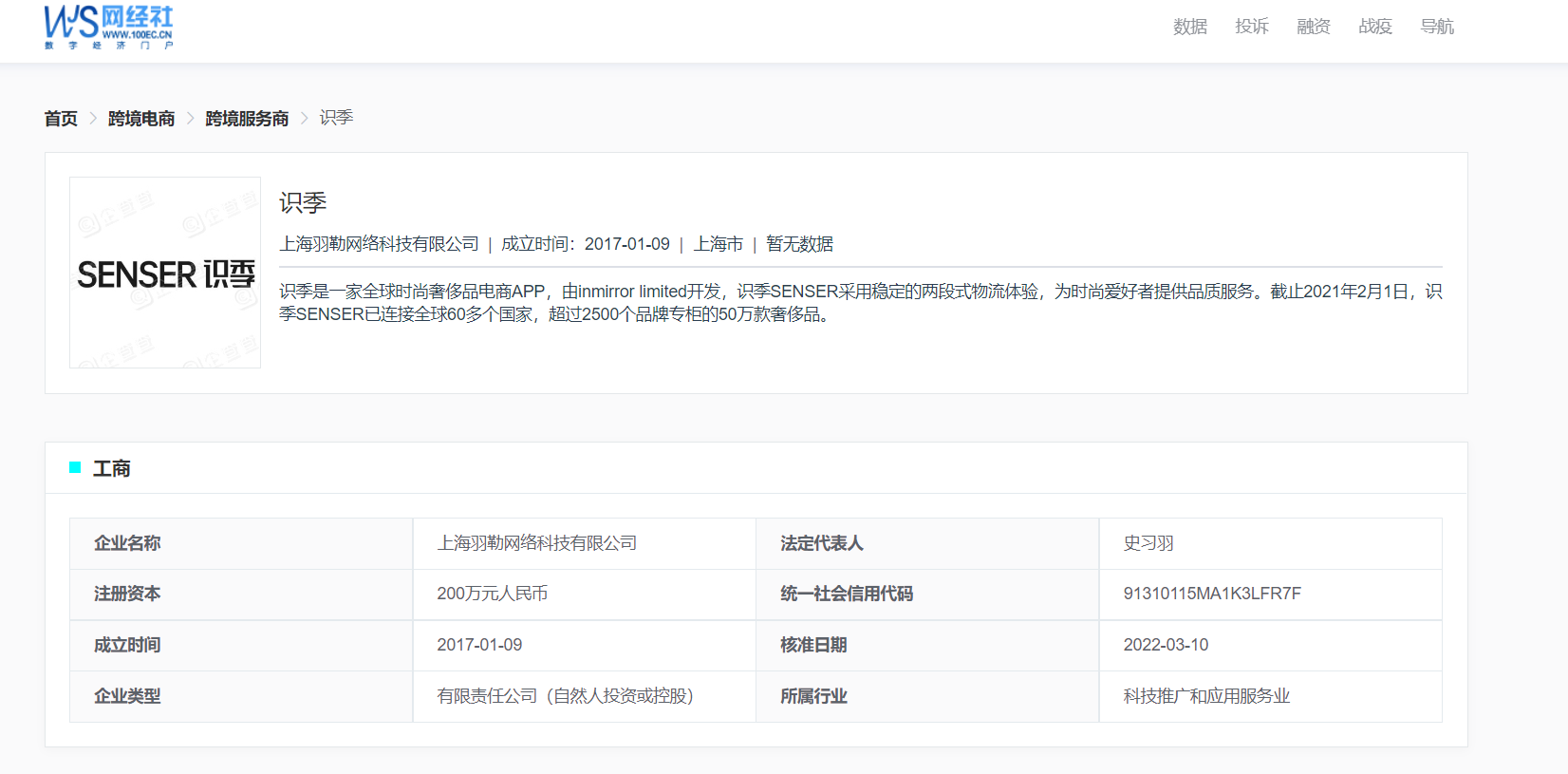Viewport: 1568px width, 774px height.
Task: Open the 融资 navigation item
Action: (1313, 27)
